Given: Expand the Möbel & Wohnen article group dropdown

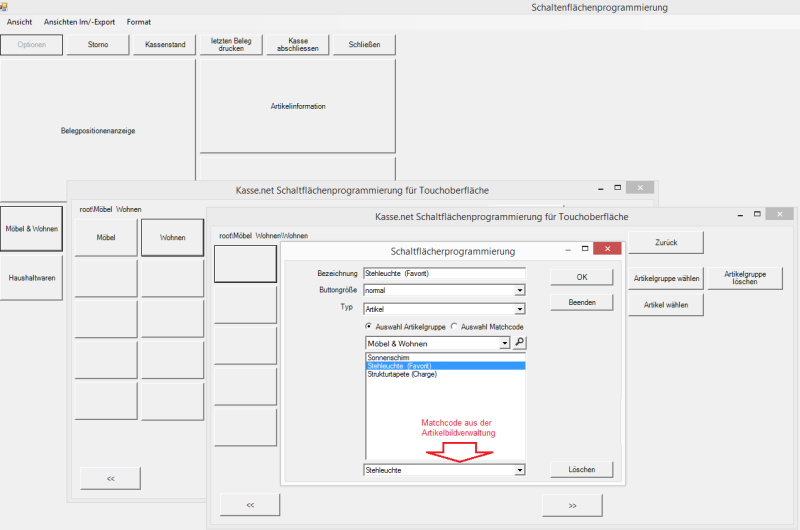Looking at the screenshot, I should pyautogui.click(x=505, y=343).
